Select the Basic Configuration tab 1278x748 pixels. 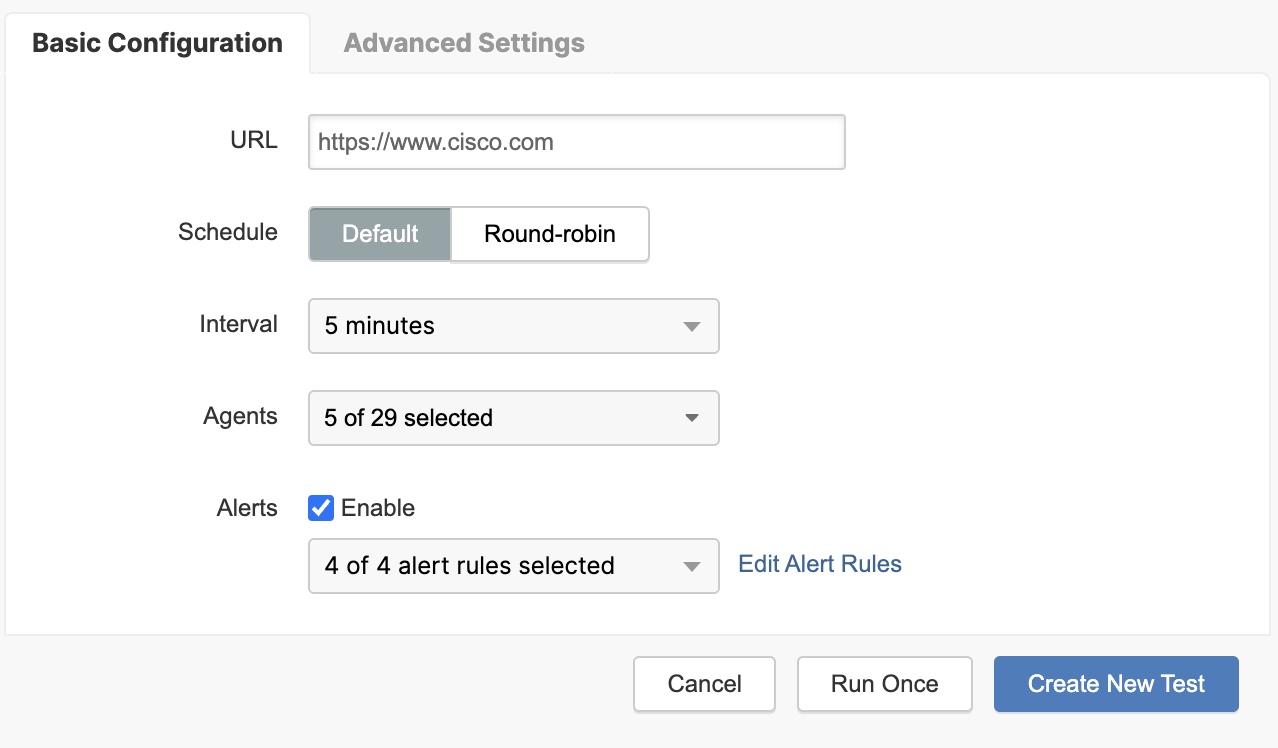pyautogui.click(x=157, y=44)
